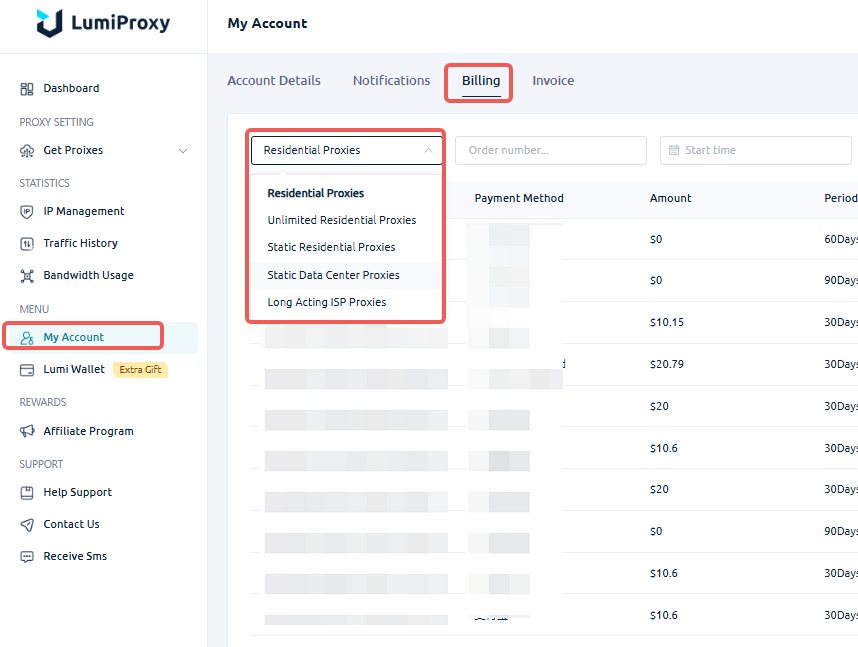
Task: Click the My Account page title
Action: (x=268, y=24)
